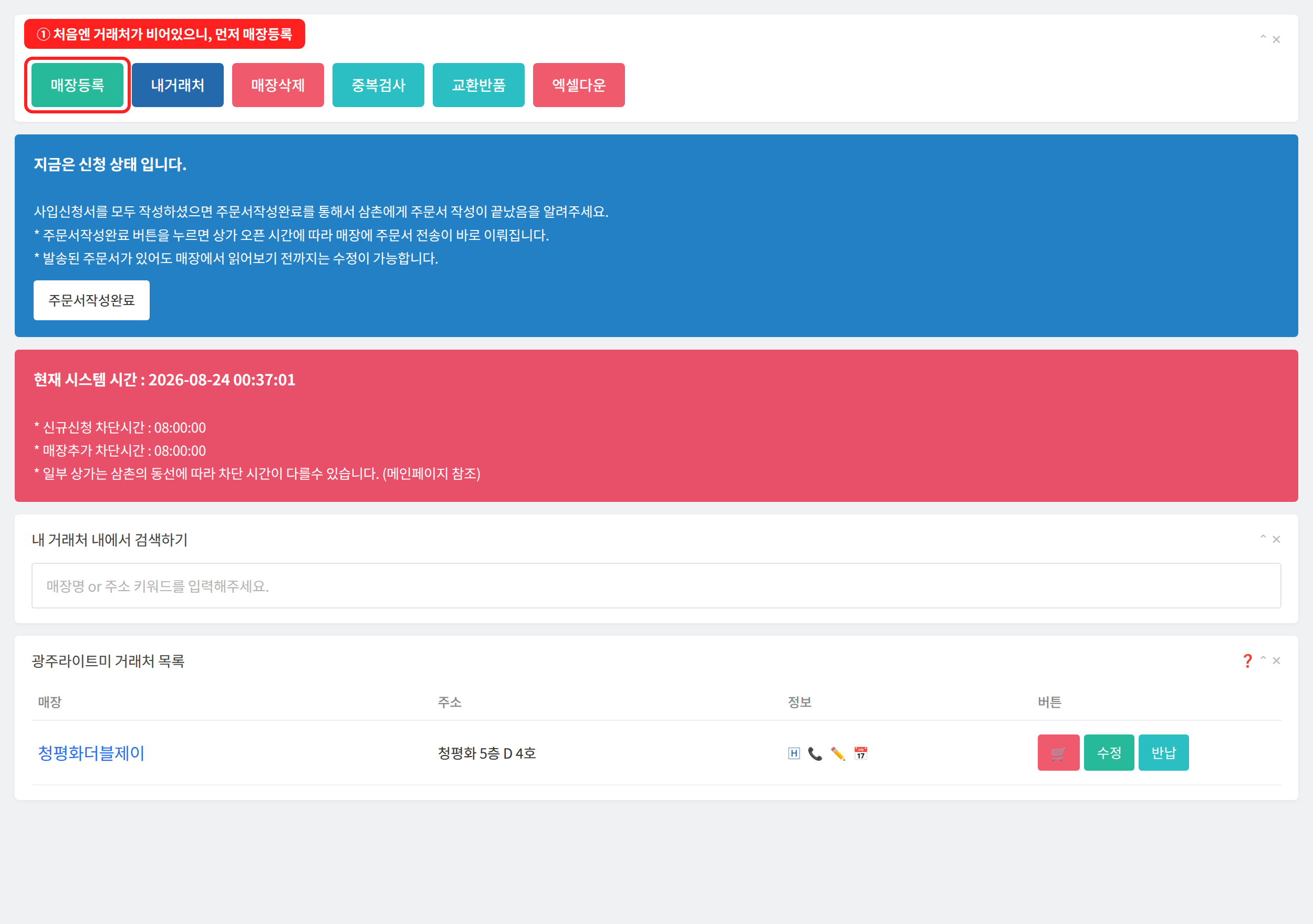Click the pencil memo icon in 정보 column
The width and height of the screenshot is (1313, 924).
click(x=838, y=753)
